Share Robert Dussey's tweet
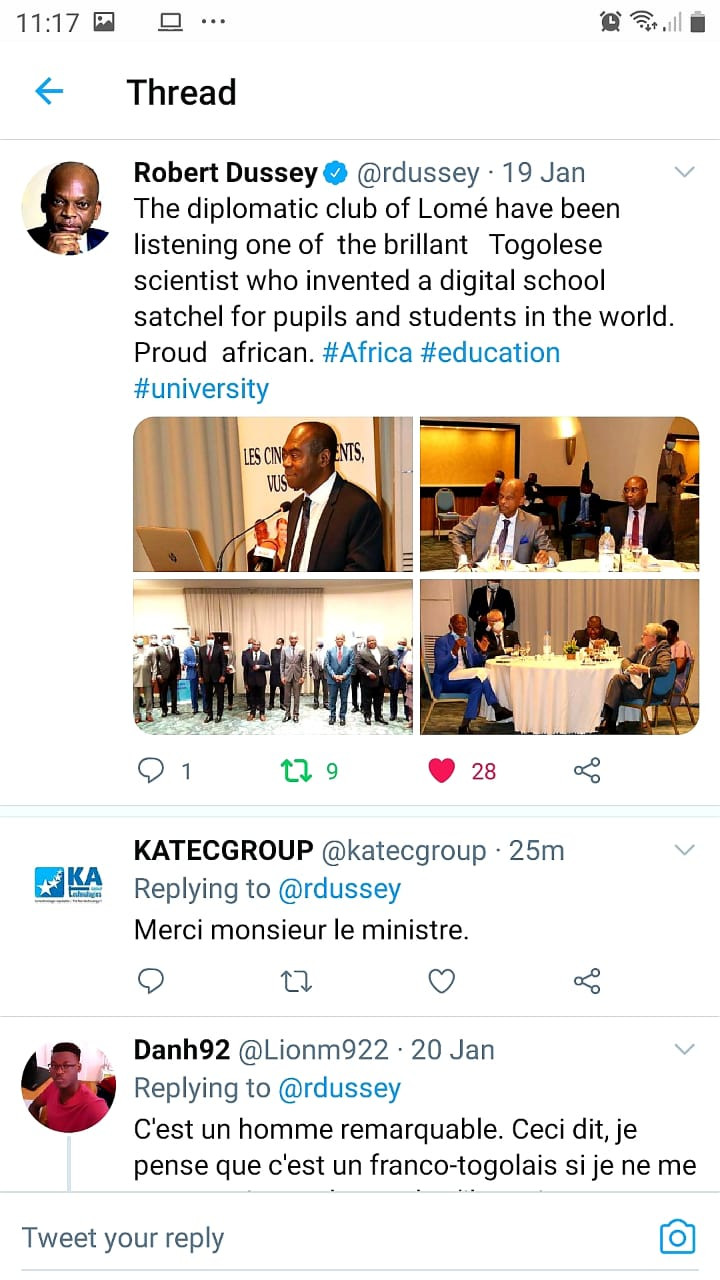The width and height of the screenshot is (720, 1280). [x=587, y=770]
